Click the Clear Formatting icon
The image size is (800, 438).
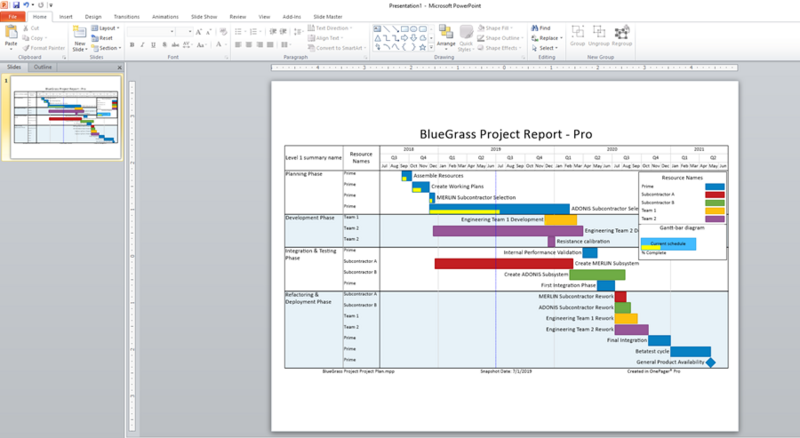point(223,32)
